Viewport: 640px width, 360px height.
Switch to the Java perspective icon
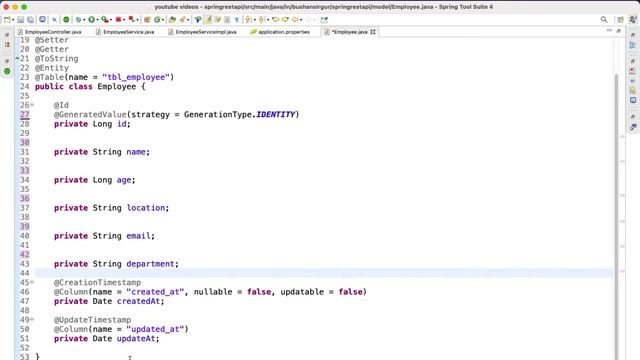[633, 20]
